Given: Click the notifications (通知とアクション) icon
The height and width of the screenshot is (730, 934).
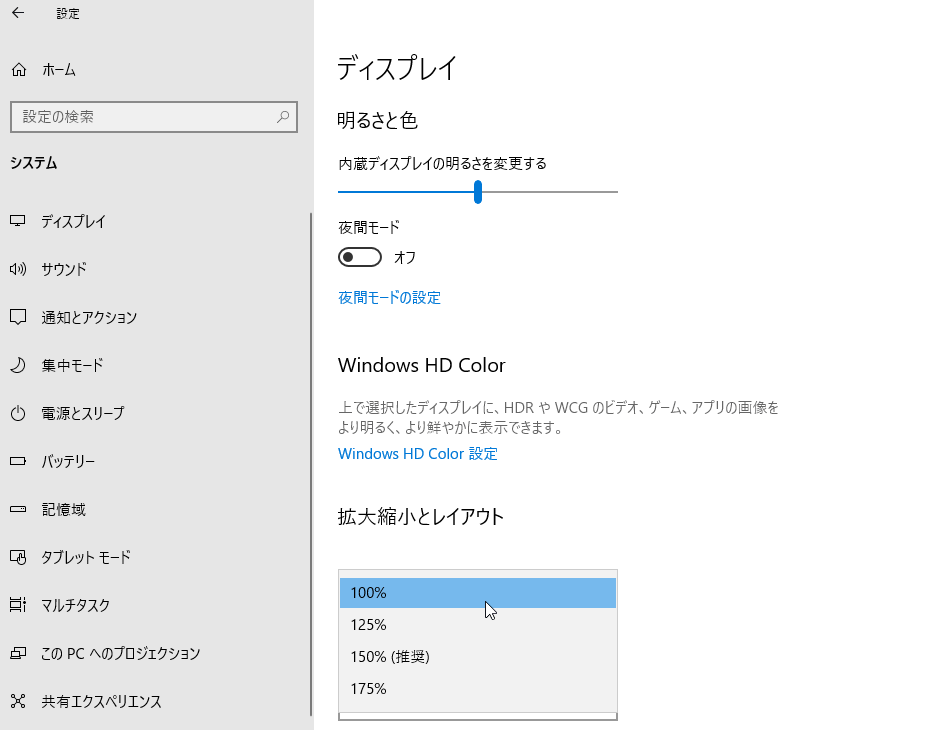Looking at the screenshot, I should point(18,317).
